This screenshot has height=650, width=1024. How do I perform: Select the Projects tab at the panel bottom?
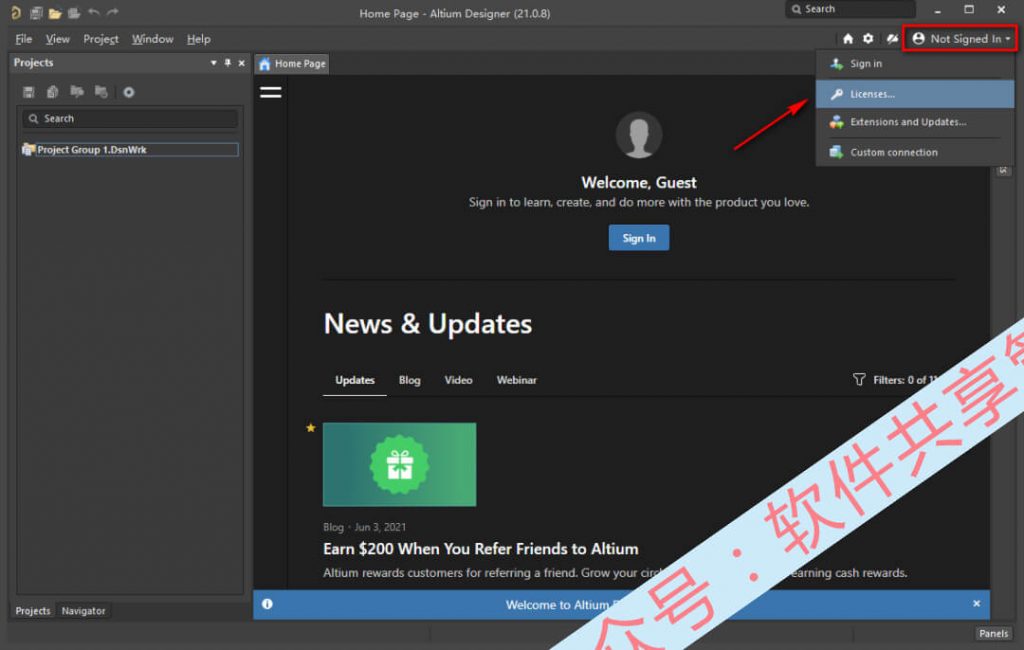click(33, 611)
